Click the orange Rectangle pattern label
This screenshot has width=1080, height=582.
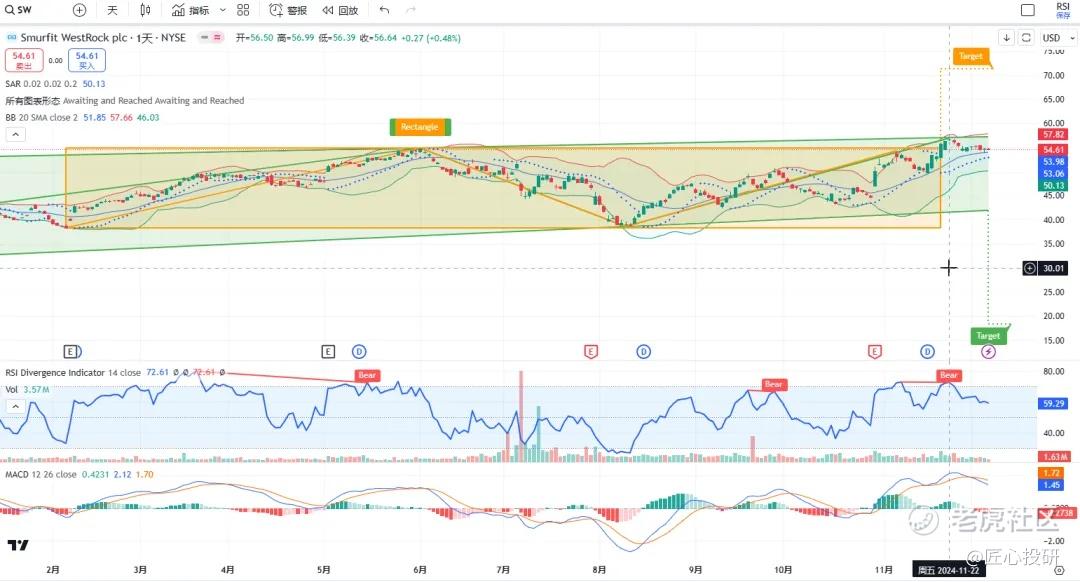pyautogui.click(x=419, y=127)
